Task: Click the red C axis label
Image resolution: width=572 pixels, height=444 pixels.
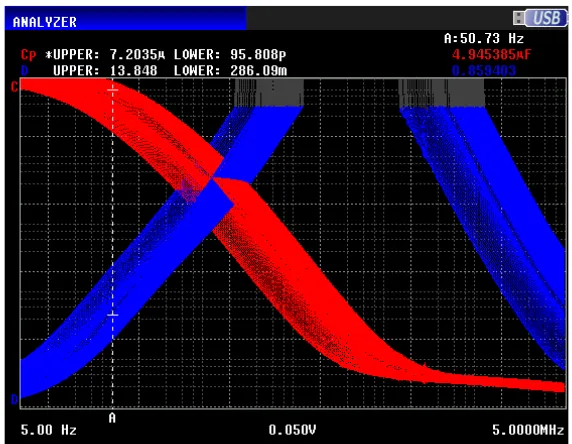Action: [x=14, y=86]
